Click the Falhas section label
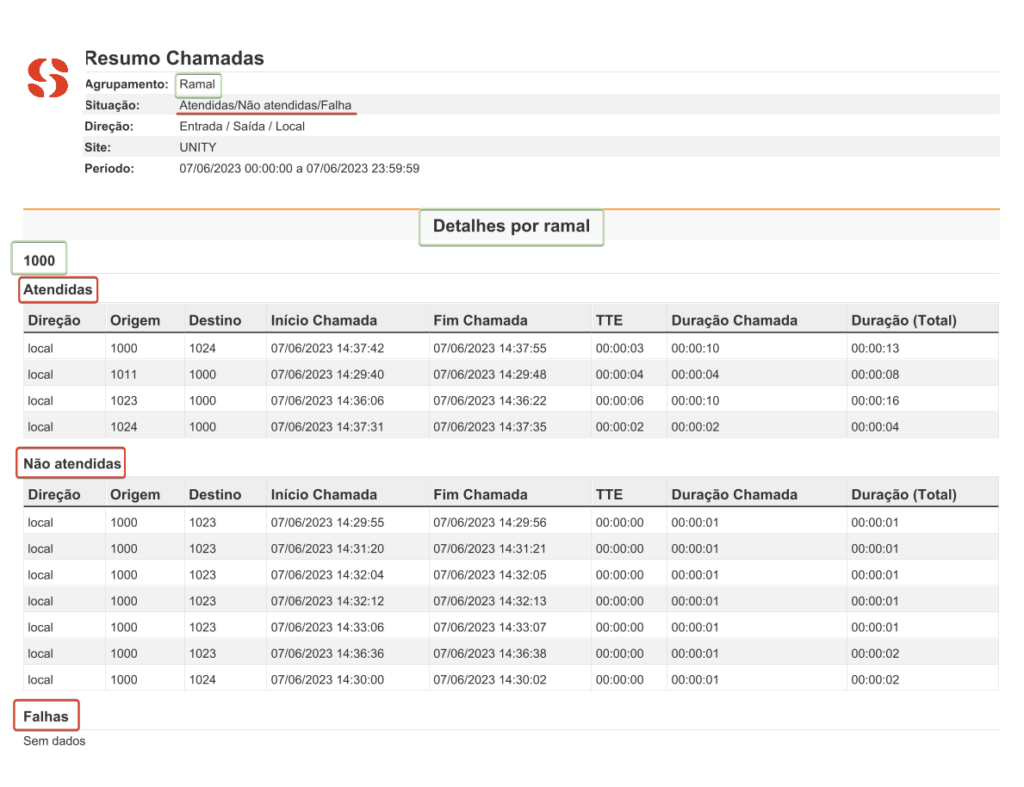The height and width of the screenshot is (787, 1024). [46, 716]
